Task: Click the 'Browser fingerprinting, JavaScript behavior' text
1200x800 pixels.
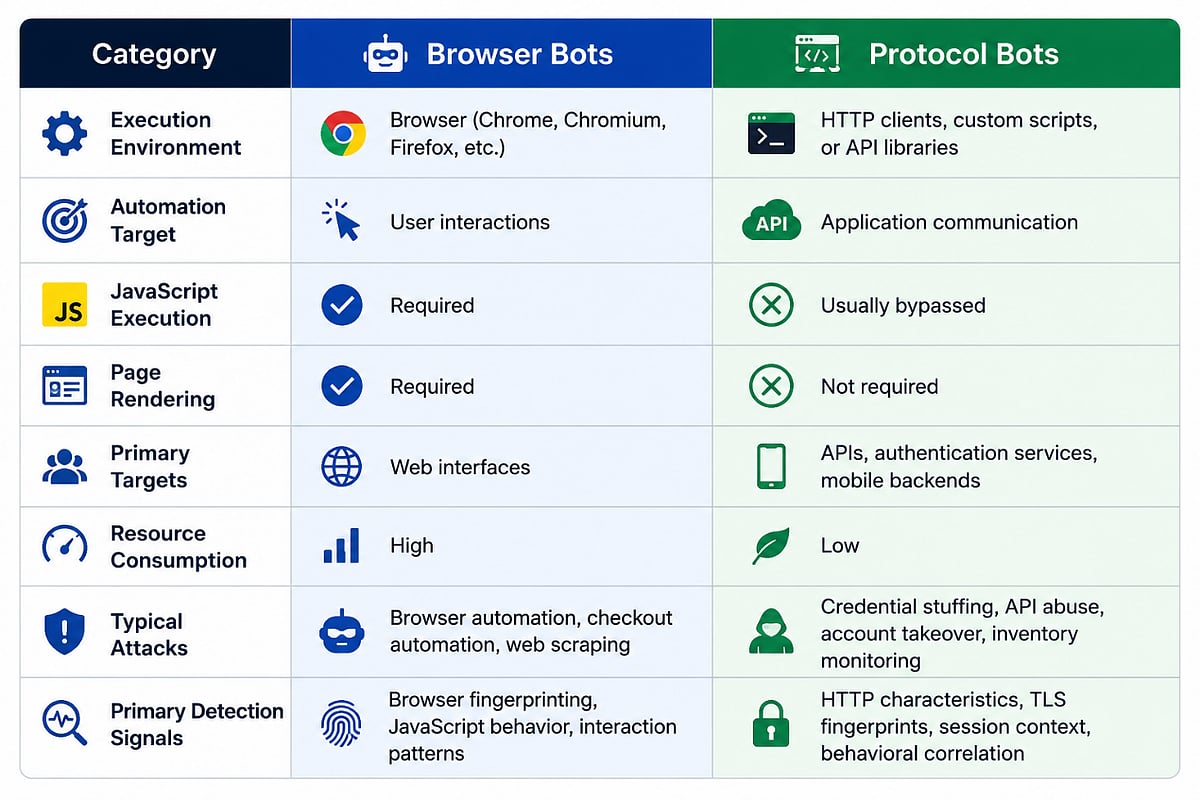Action: click(533, 727)
